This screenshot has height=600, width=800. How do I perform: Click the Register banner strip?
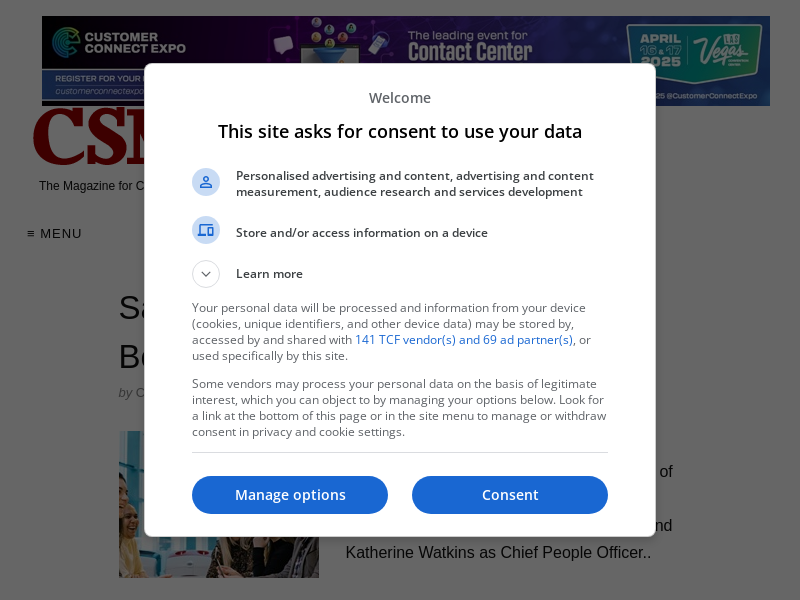tap(95, 78)
